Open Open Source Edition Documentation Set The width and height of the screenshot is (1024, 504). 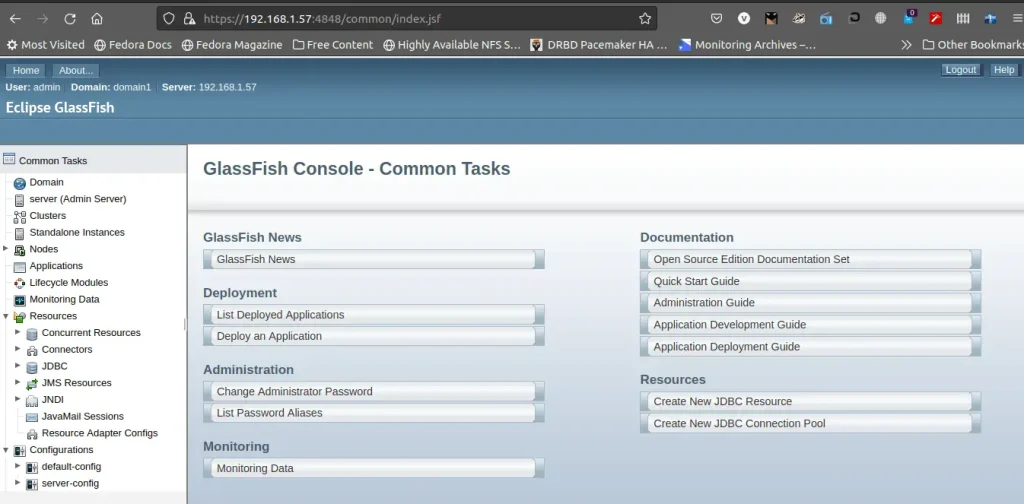click(x=810, y=259)
